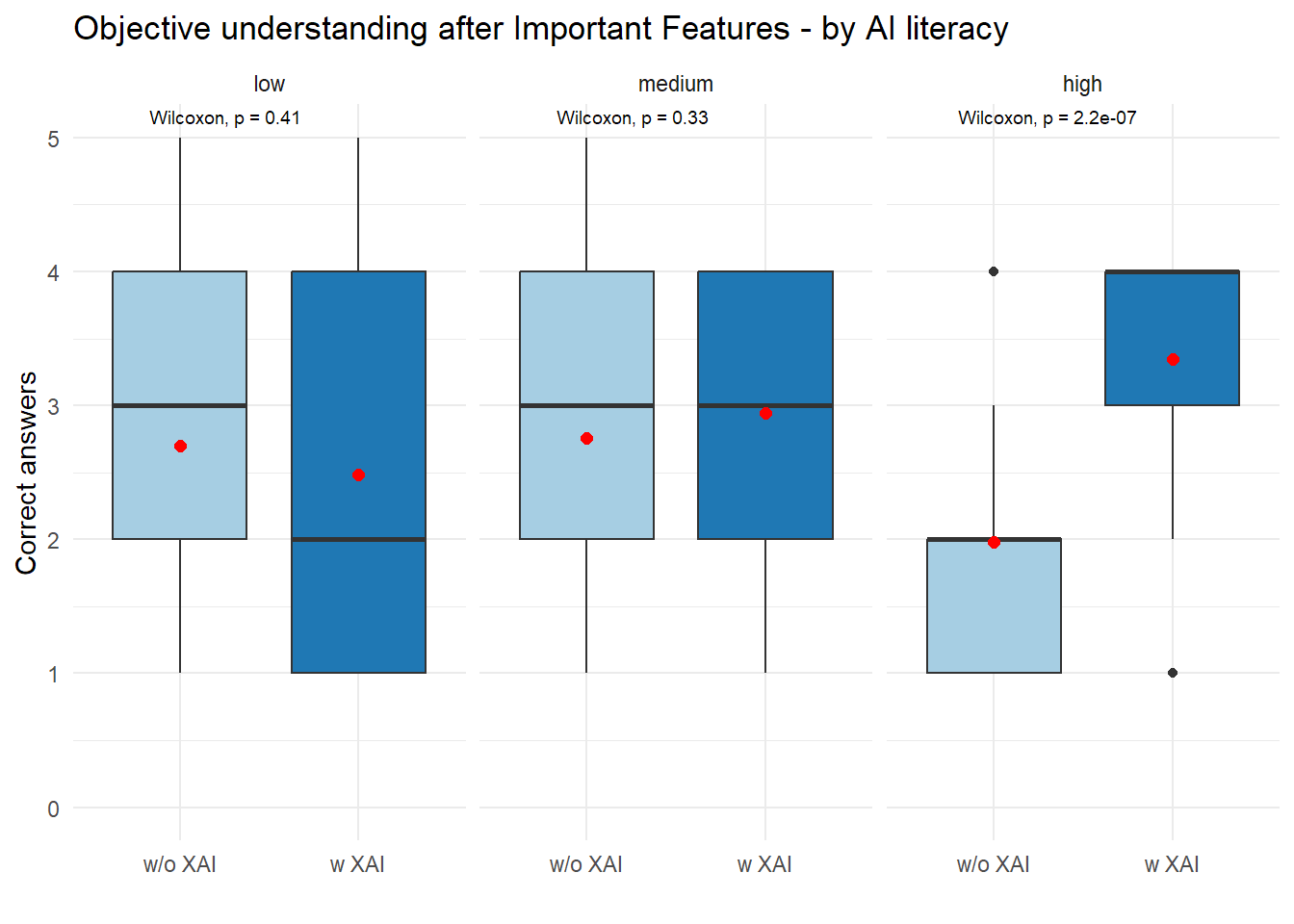The height and width of the screenshot is (924, 1294).
Task: Select the red mean dot in high w XAI box
Action: pos(1172,359)
